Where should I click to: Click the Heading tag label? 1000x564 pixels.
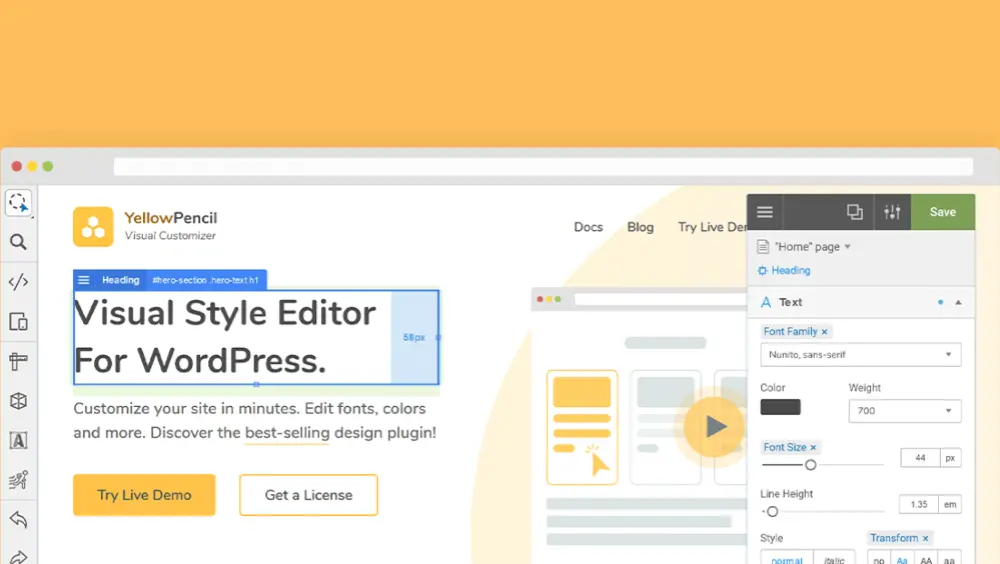[x=121, y=280]
